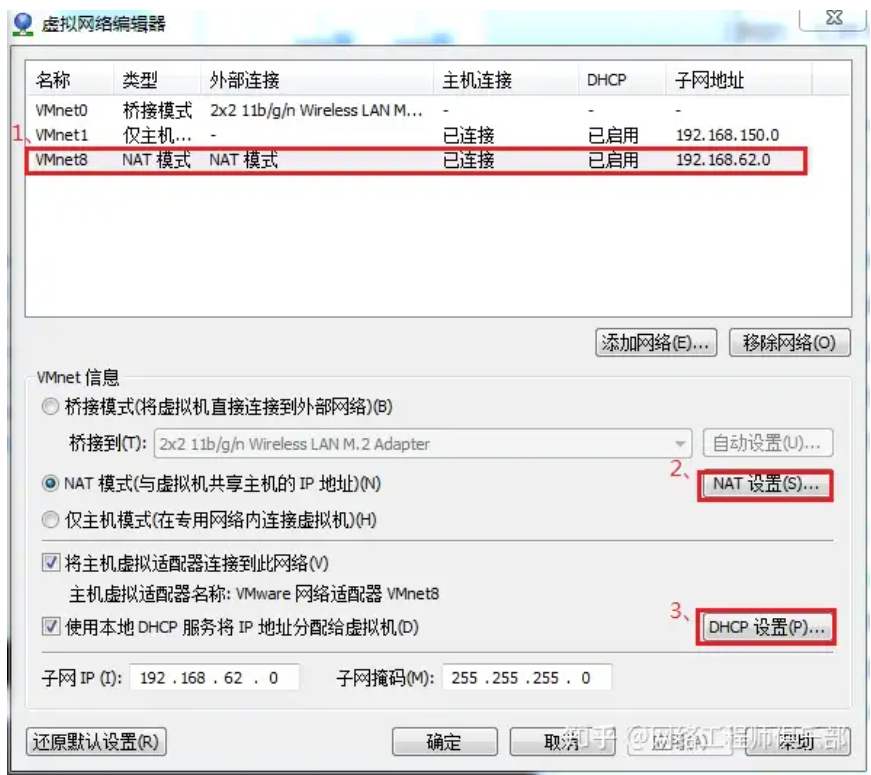The width and height of the screenshot is (871, 775).
Task: Open NAT 设置(S)... dialog
Action: [x=766, y=484]
